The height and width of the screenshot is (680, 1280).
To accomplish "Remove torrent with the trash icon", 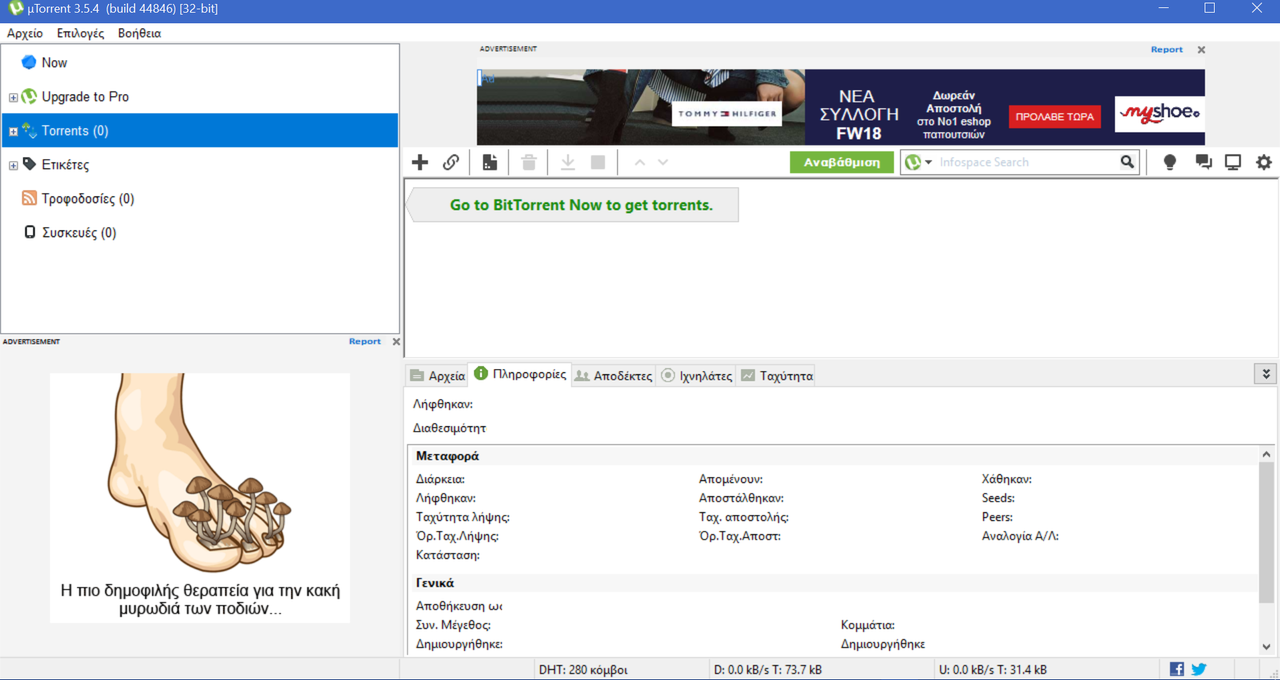I will pyautogui.click(x=529, y=162).
